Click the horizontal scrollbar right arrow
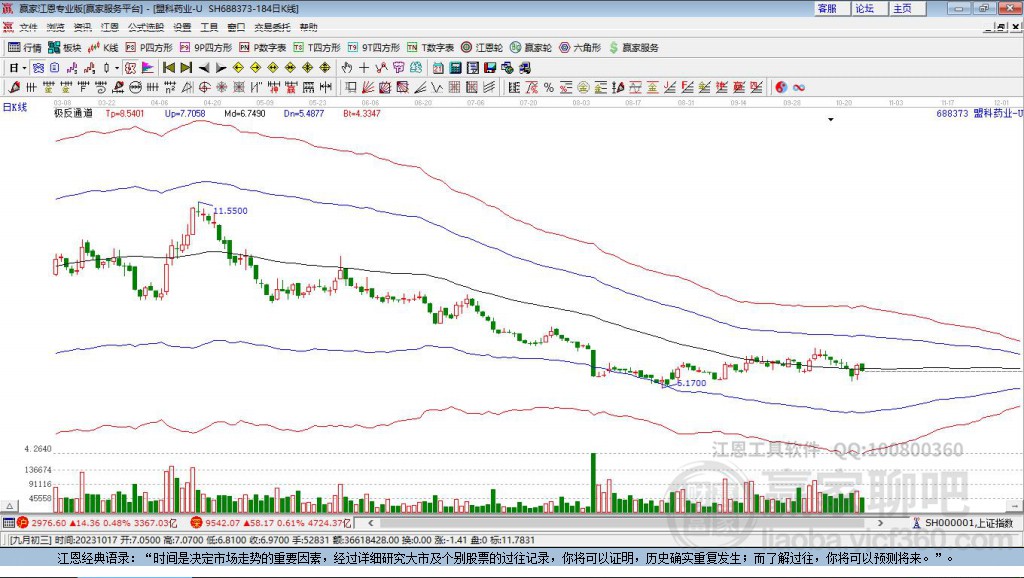Screen dimensions: 1024x578 point(880,523)
